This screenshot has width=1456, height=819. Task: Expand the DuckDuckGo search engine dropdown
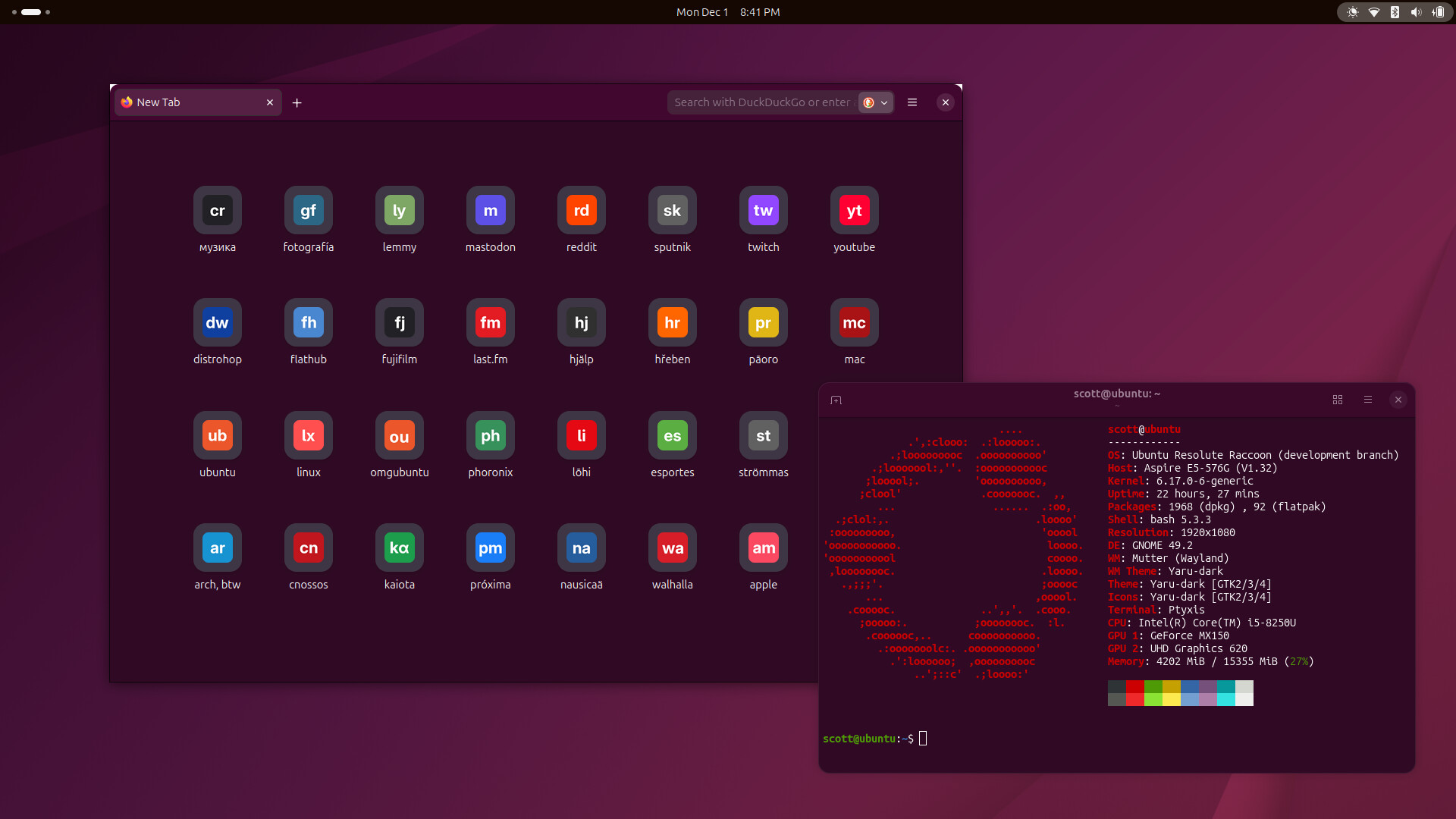tap(876, 102)
